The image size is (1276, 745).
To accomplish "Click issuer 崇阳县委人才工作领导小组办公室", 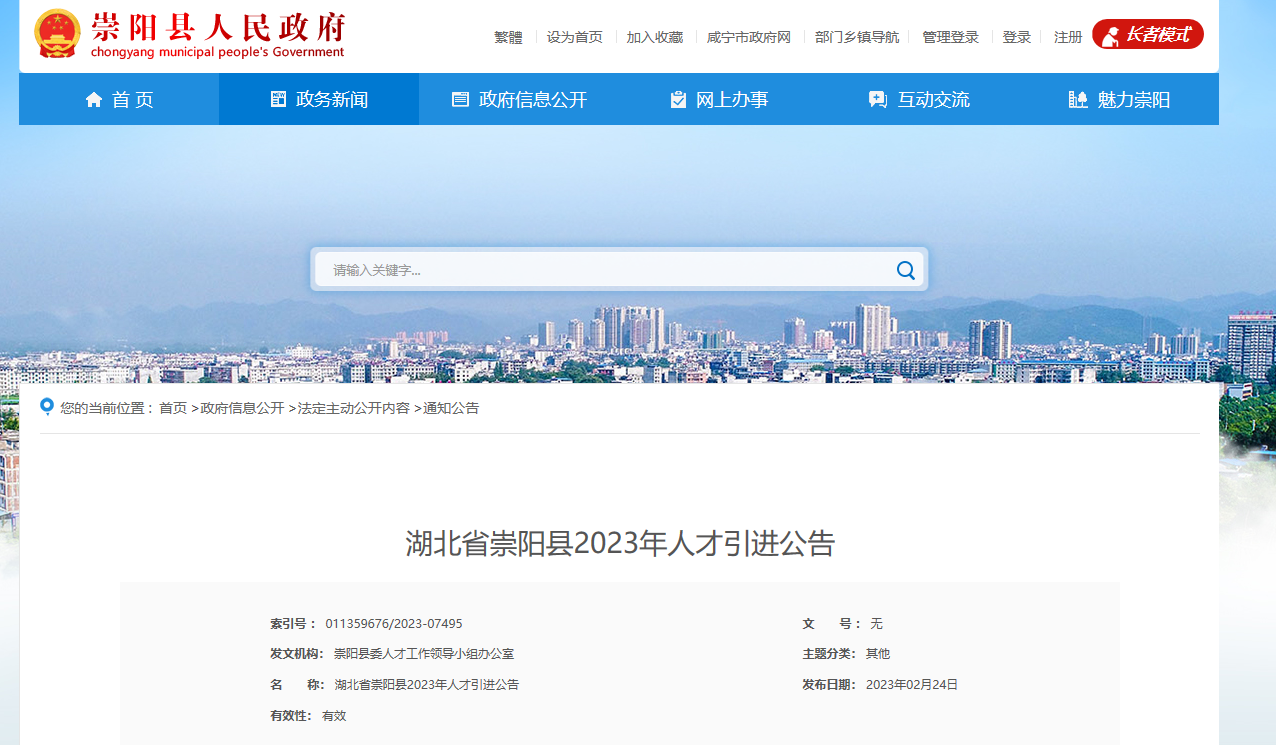I will pos(424,654).
